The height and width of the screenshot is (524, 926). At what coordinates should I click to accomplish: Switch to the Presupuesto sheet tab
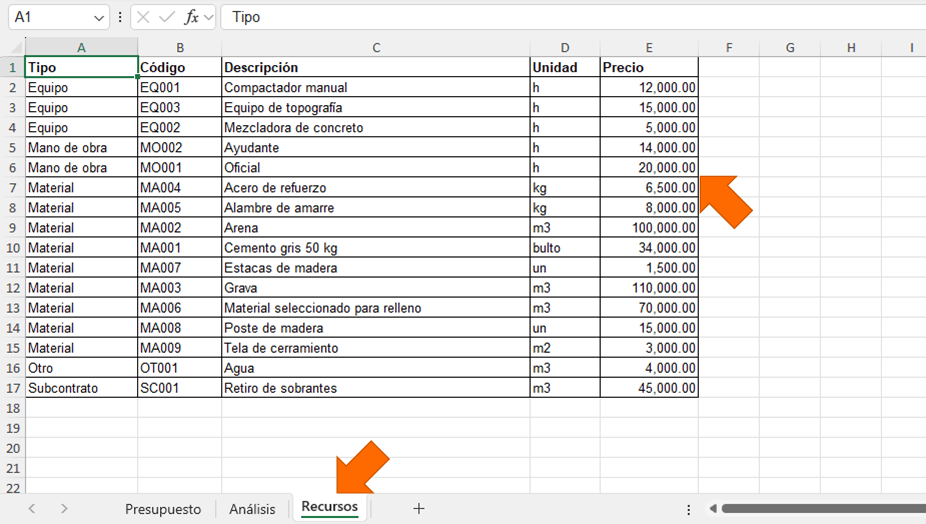pyautogui.click(x=162, y=509)
